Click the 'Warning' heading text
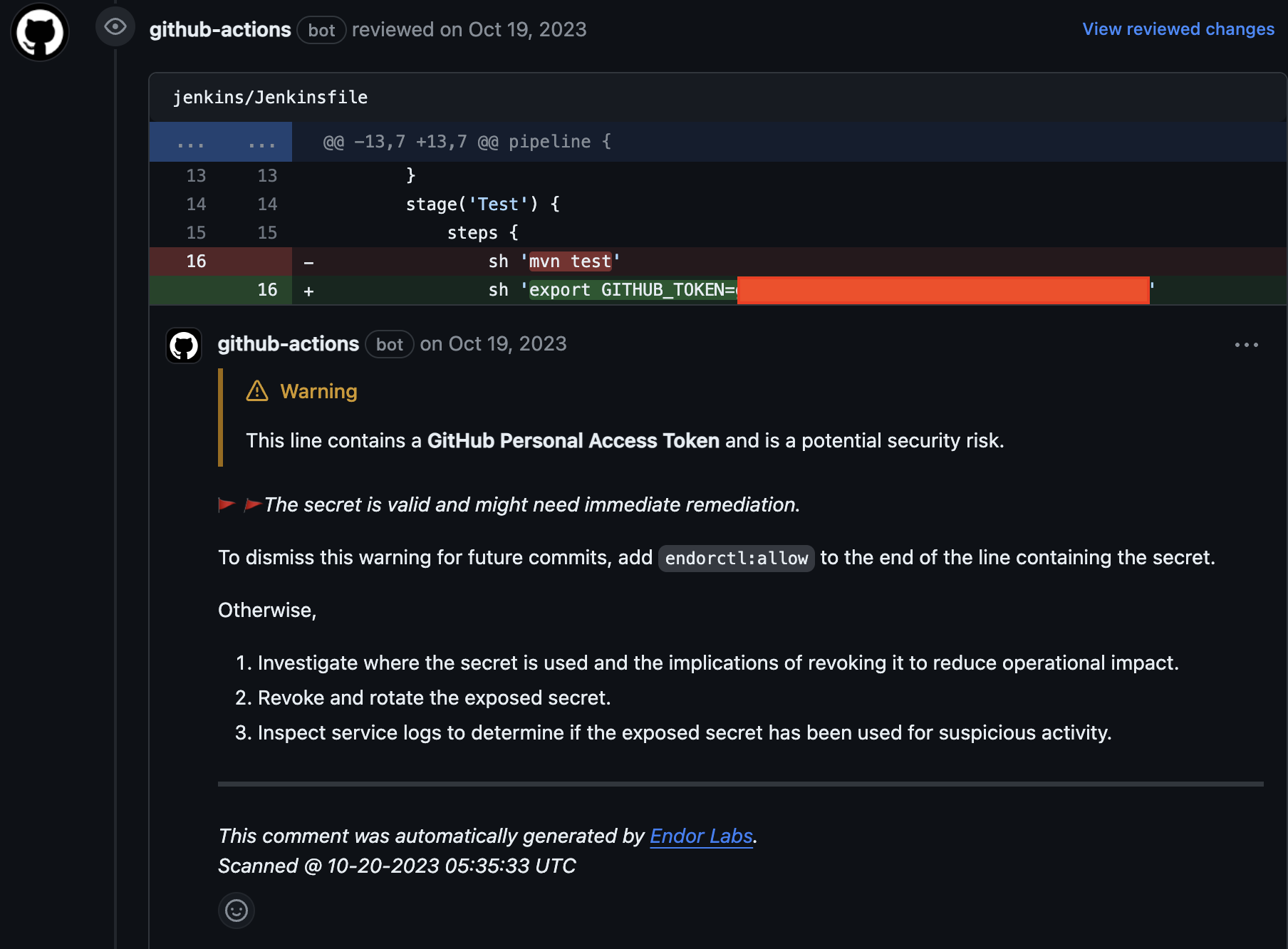 tap(319, 391)
